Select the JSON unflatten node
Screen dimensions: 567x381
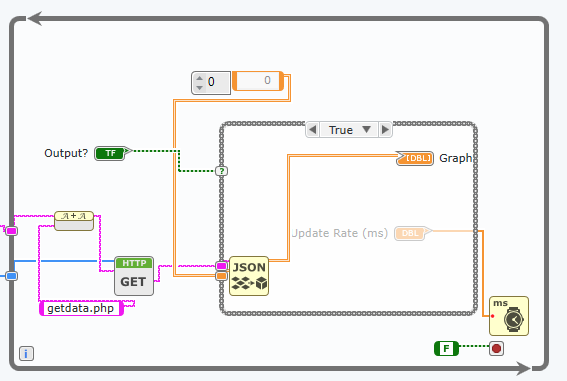pos(249,276)
